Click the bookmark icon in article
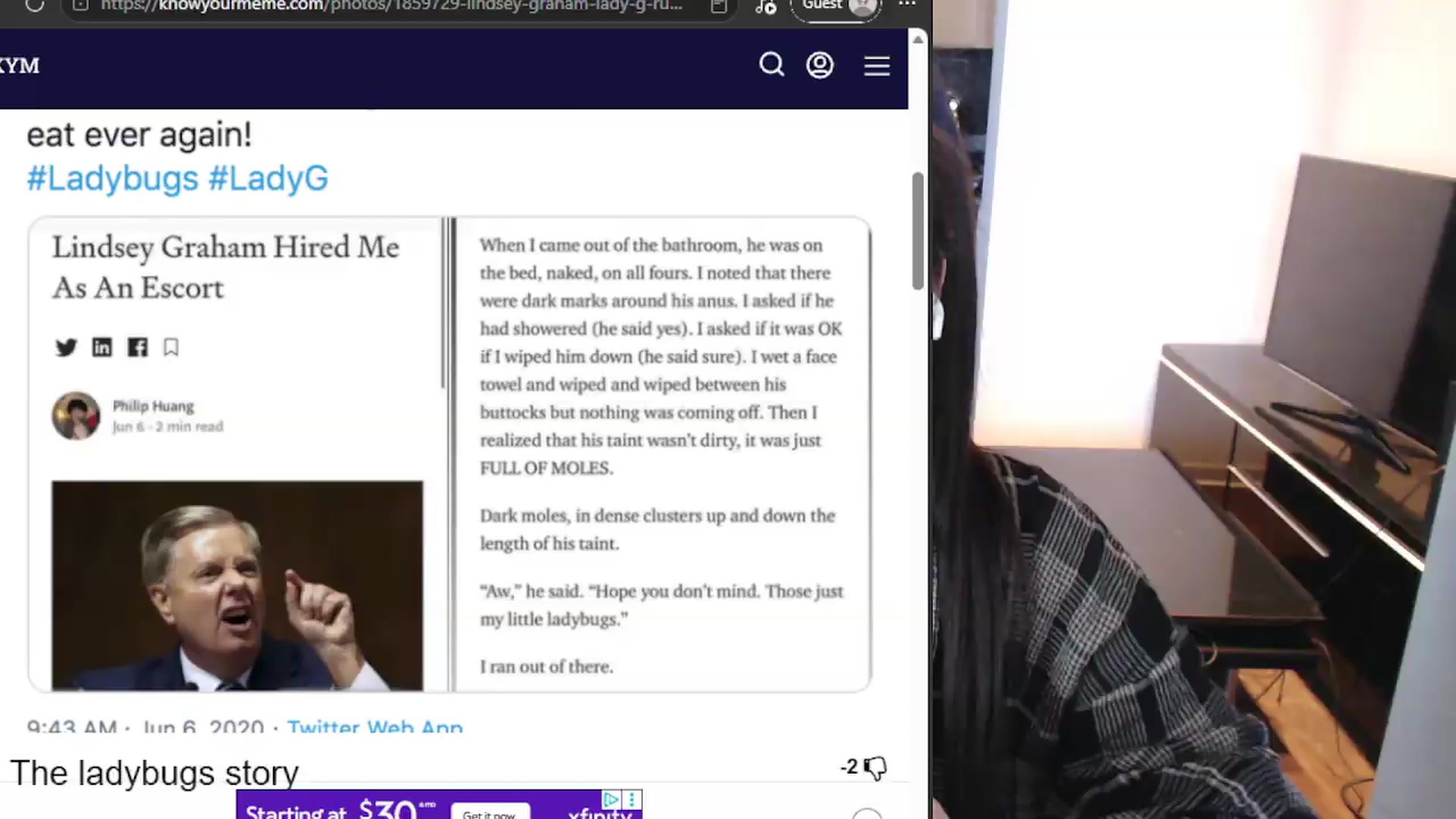 171,347
